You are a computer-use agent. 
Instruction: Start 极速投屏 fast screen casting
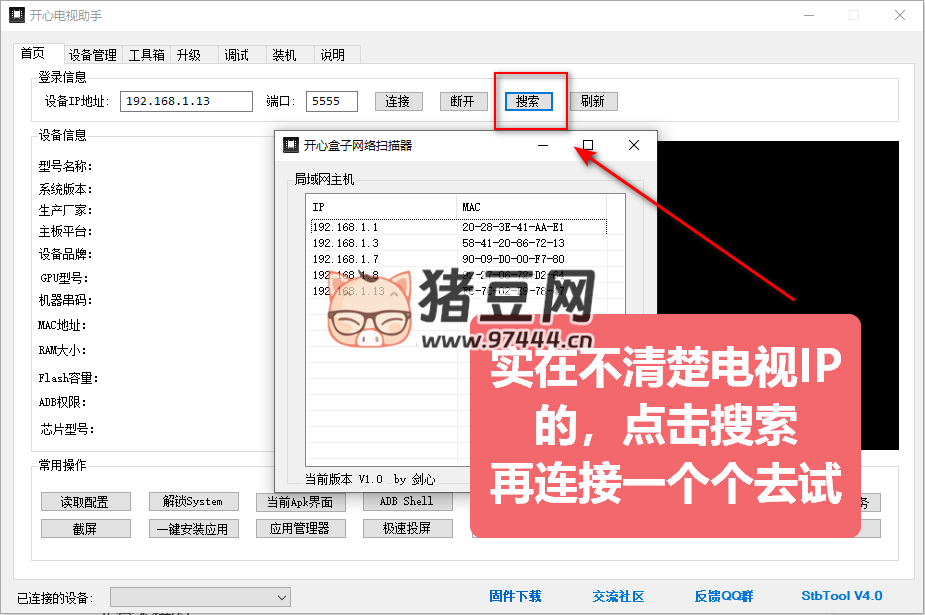click(x=407, y=528)
